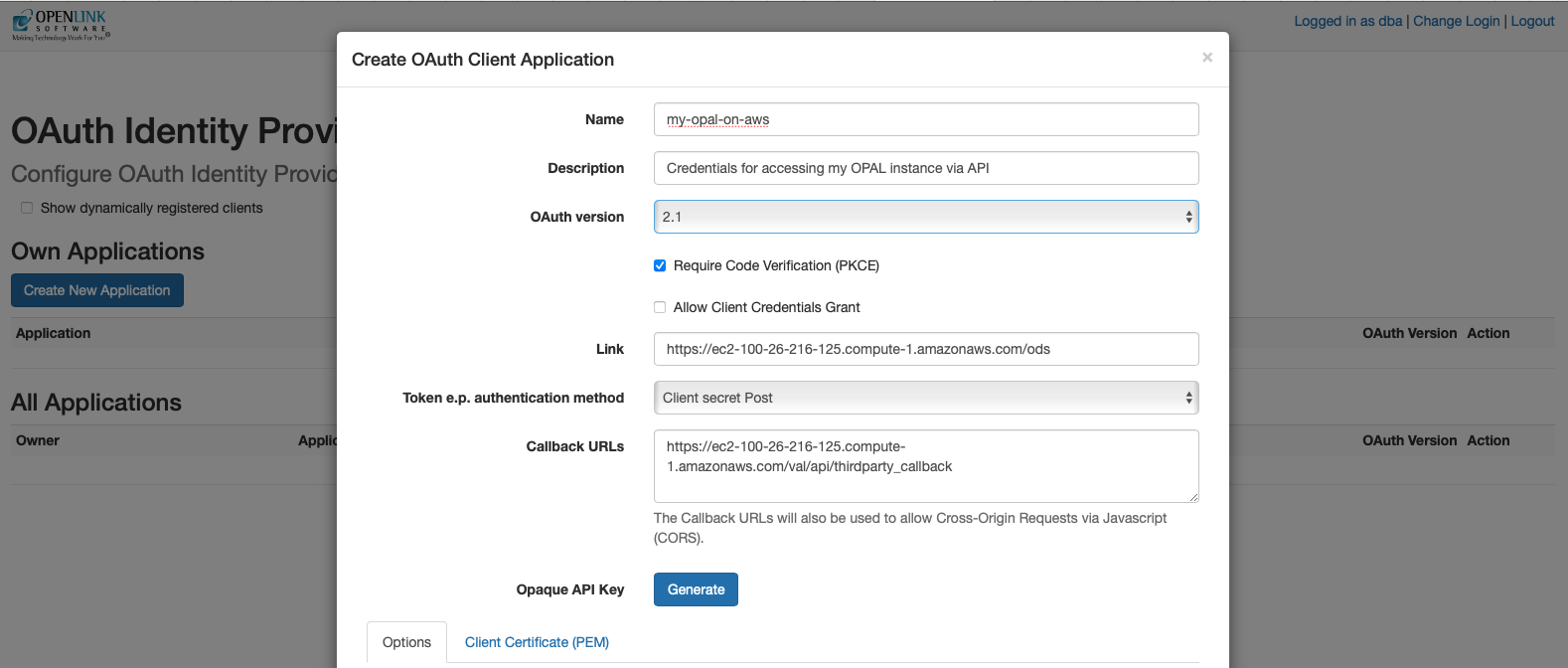
Task: Click Action header in All Applications table
Action: 1488,440
